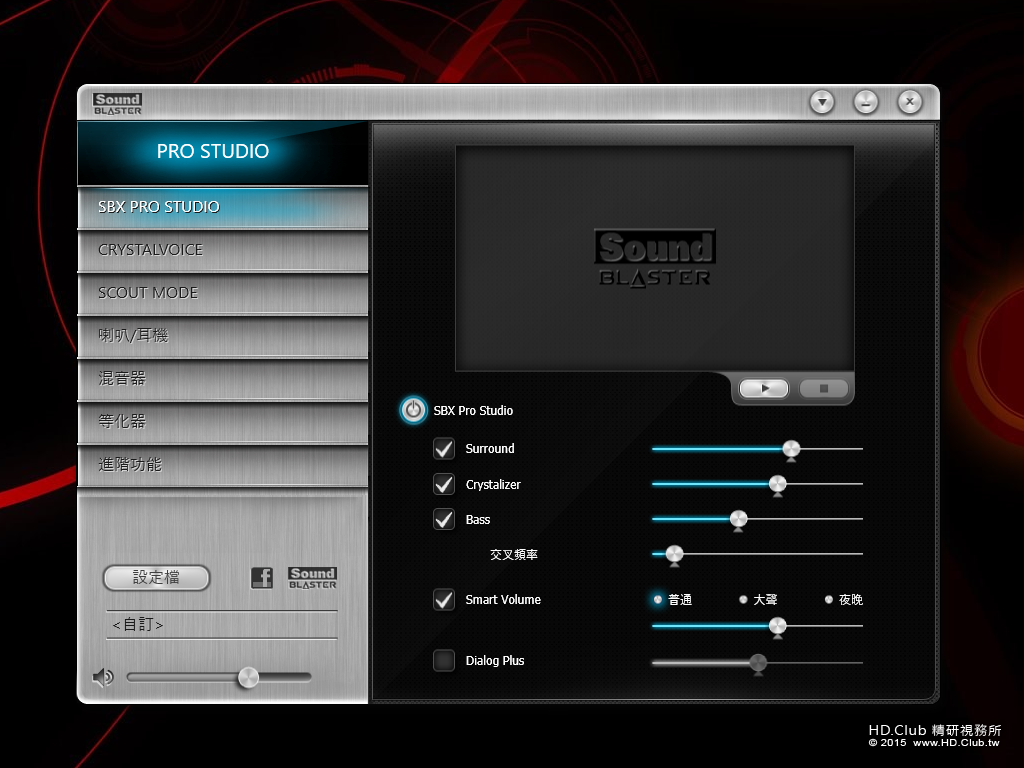Open the title bar dropdown arrow menu
The width and height of the screenshot is (1024, 768).
(x=822, y=102)
